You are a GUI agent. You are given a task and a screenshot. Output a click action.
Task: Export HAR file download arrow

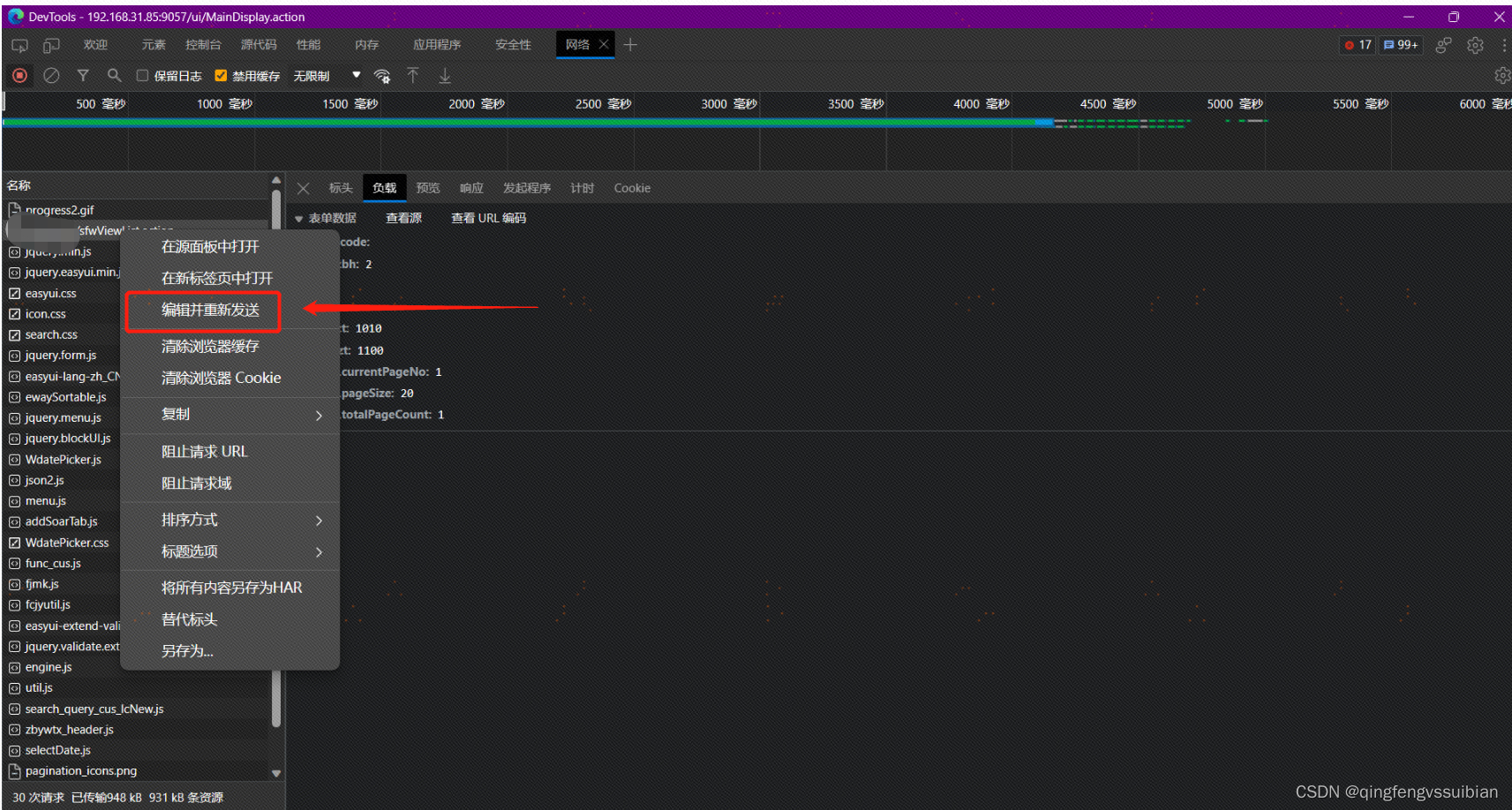pos(445,76)
